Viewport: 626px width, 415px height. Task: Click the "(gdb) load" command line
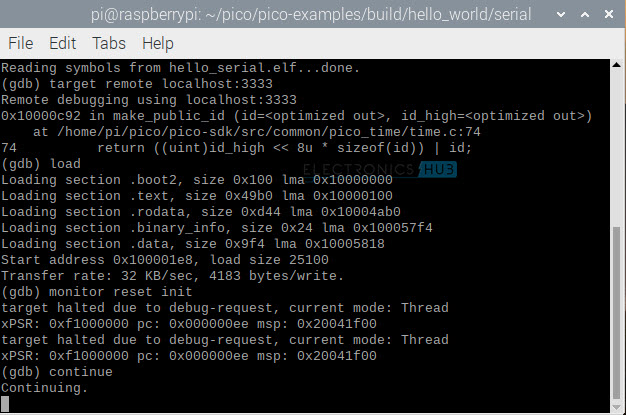click(41, 164)
